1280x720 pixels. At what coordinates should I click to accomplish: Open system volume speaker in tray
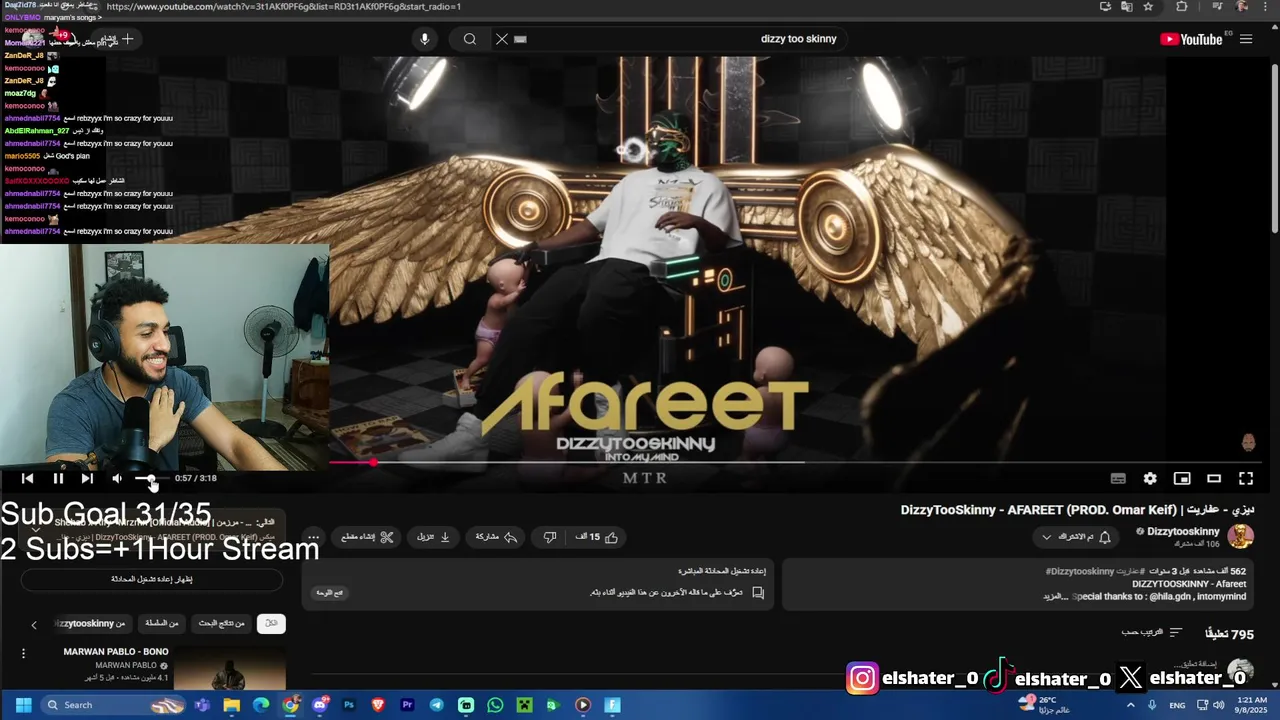[1218, 705]
